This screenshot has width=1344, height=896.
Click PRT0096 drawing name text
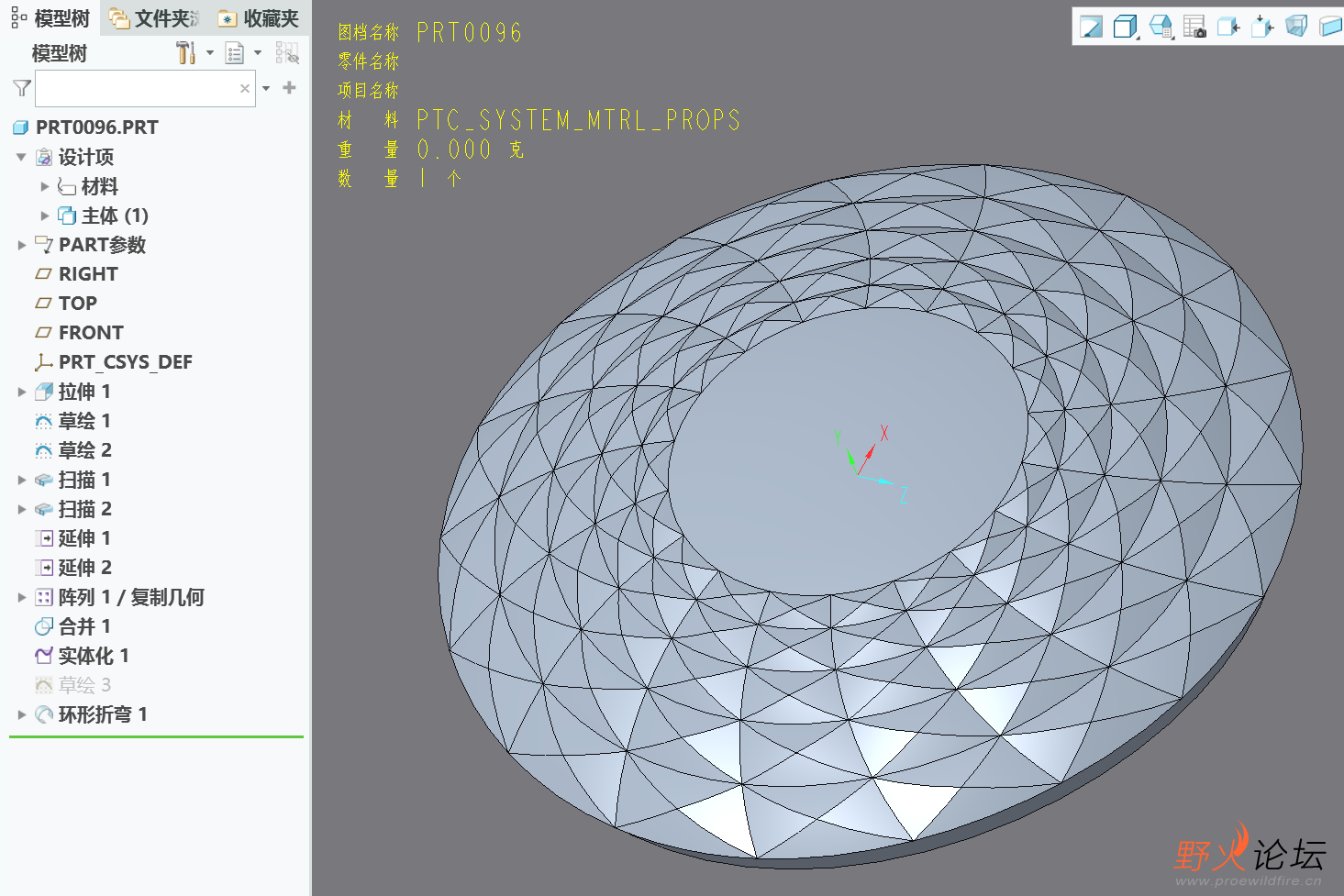coord(469,33)
